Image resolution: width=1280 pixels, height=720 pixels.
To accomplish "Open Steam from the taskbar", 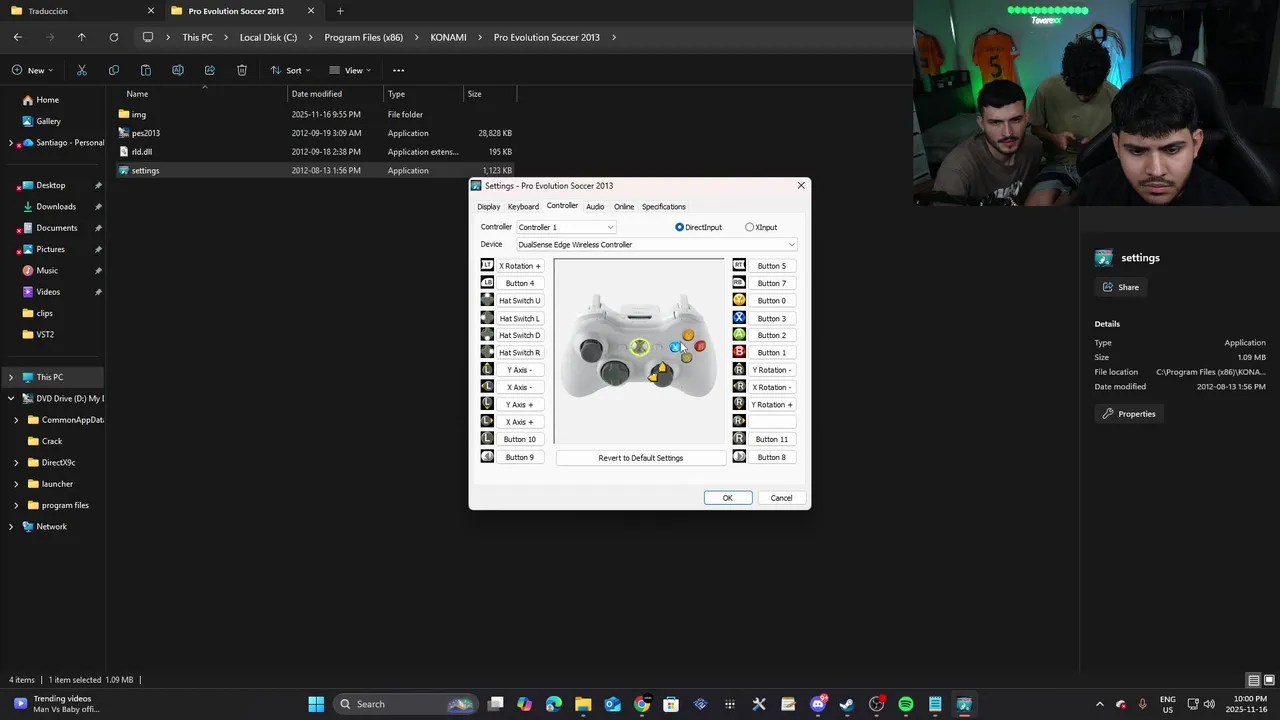I will coord(847,704).
